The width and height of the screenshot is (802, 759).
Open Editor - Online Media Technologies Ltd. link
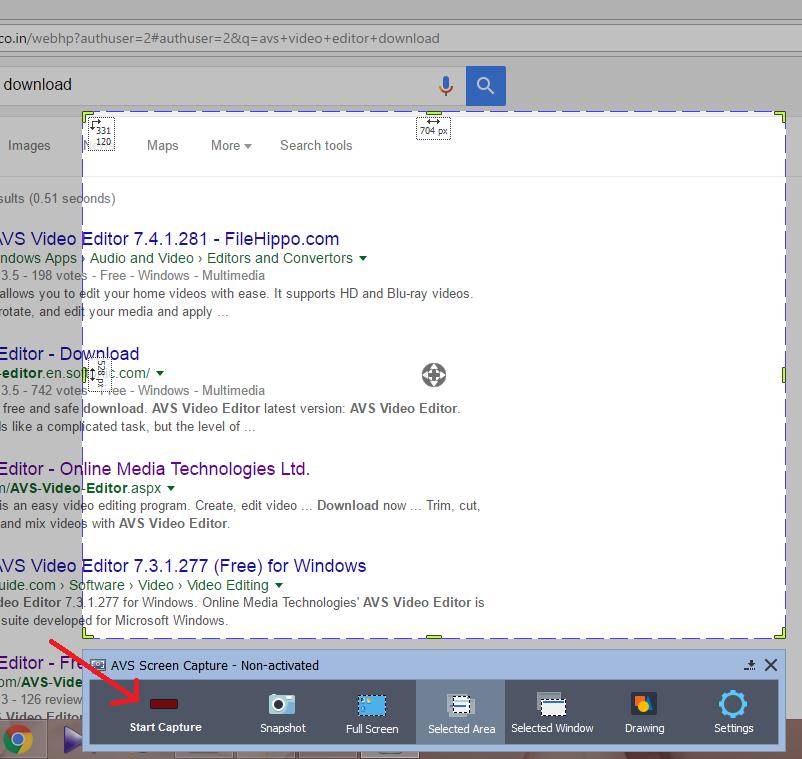pos(154,469)
